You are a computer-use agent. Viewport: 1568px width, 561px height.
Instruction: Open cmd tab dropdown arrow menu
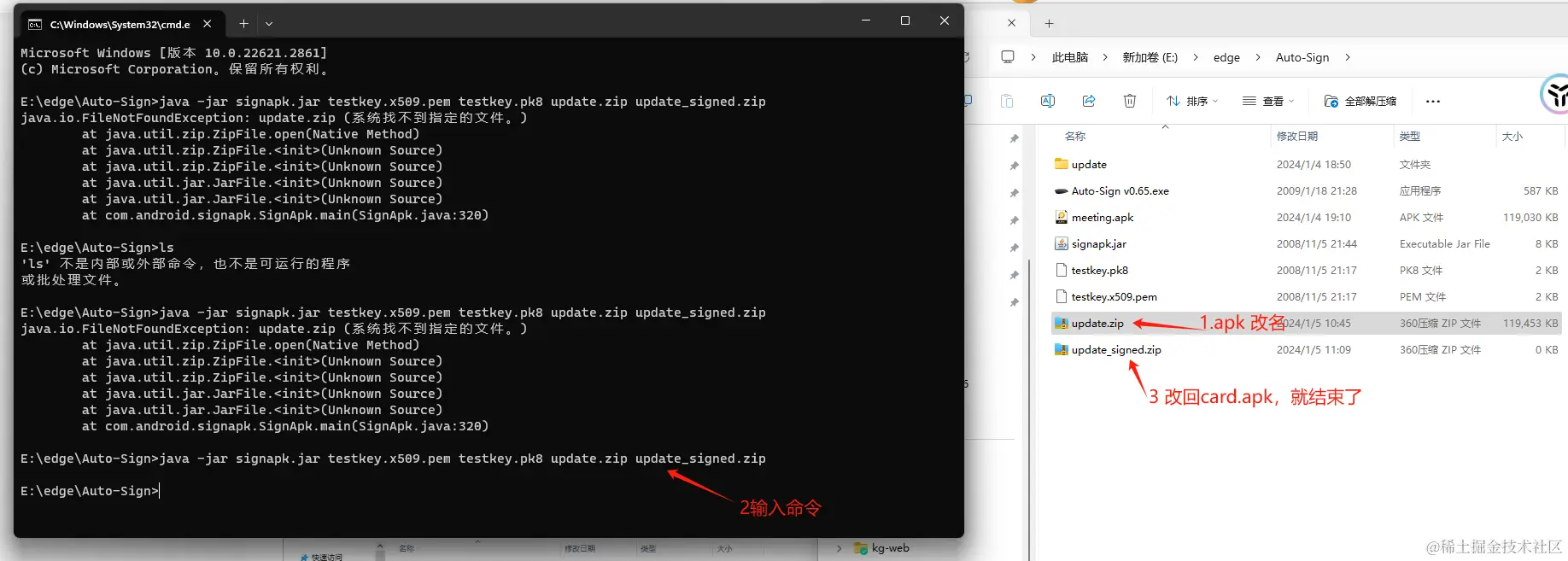point(269,24)
